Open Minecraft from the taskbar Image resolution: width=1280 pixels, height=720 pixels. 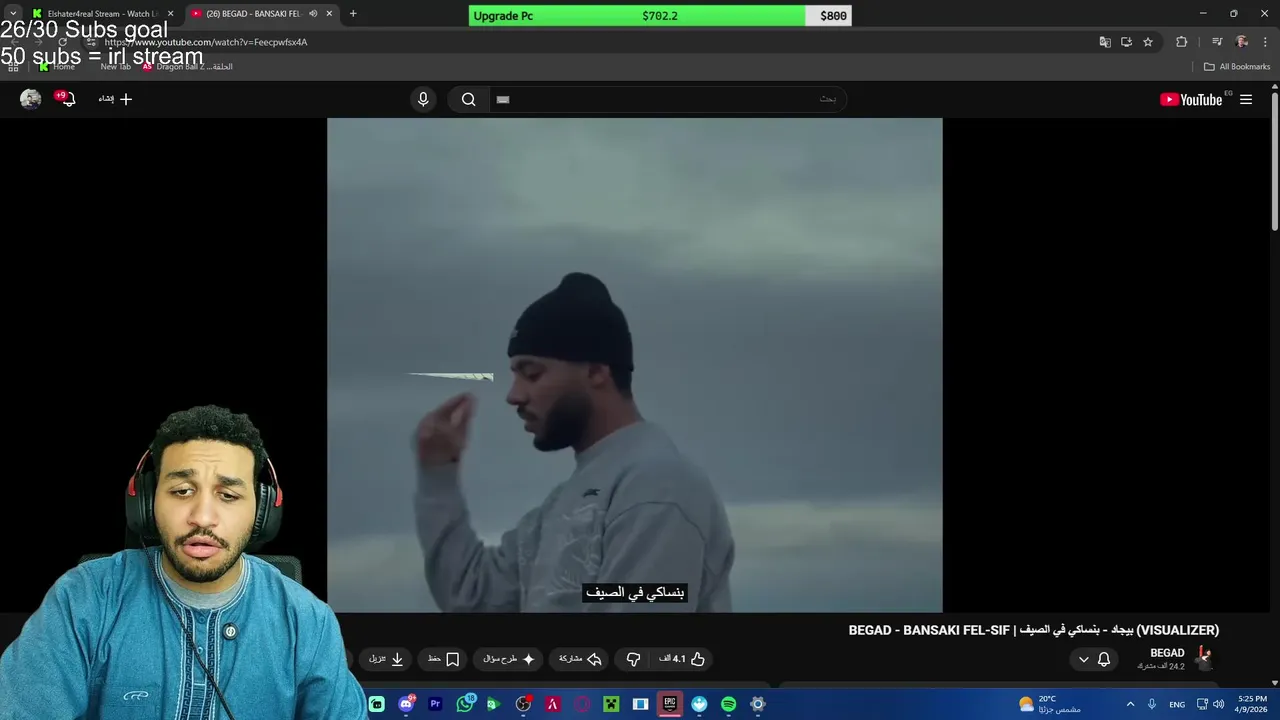click(x=611, y=704)
